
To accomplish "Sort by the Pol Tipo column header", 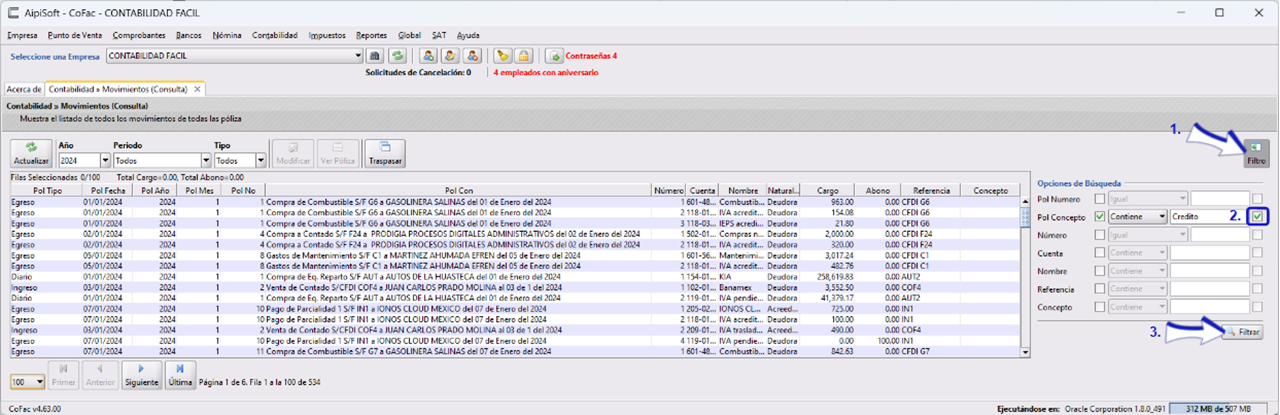I will pyautogui.click(x=47, y=190).
